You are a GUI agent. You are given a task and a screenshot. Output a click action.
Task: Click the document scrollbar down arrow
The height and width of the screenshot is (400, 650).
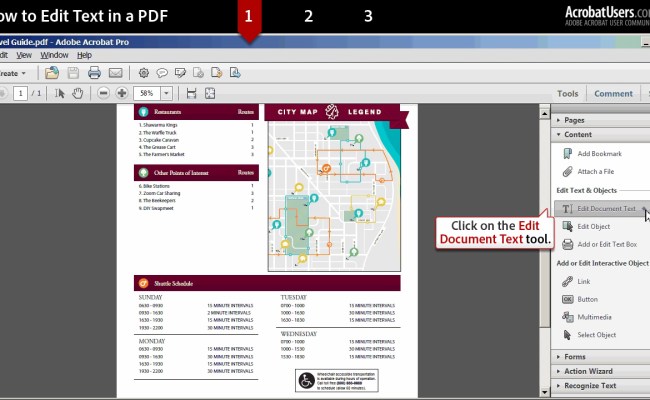pos(544,392)
